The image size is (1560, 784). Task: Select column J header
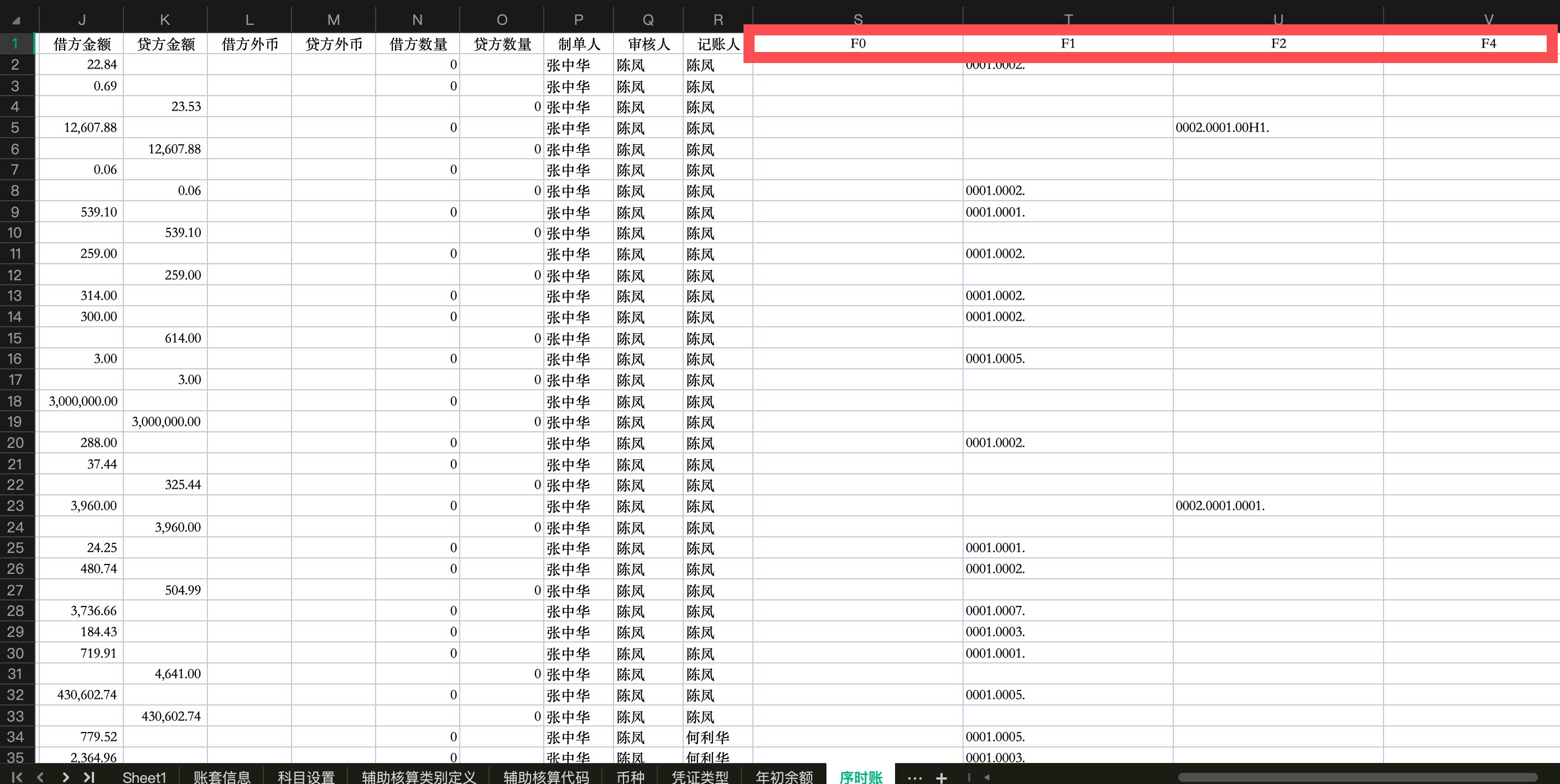pyautogui.click(x=81, y=20)
